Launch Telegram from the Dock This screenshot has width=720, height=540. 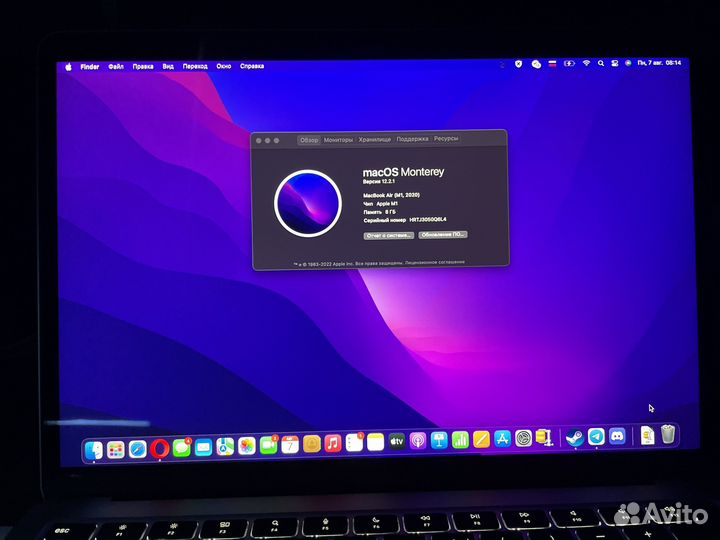[596, 436]
